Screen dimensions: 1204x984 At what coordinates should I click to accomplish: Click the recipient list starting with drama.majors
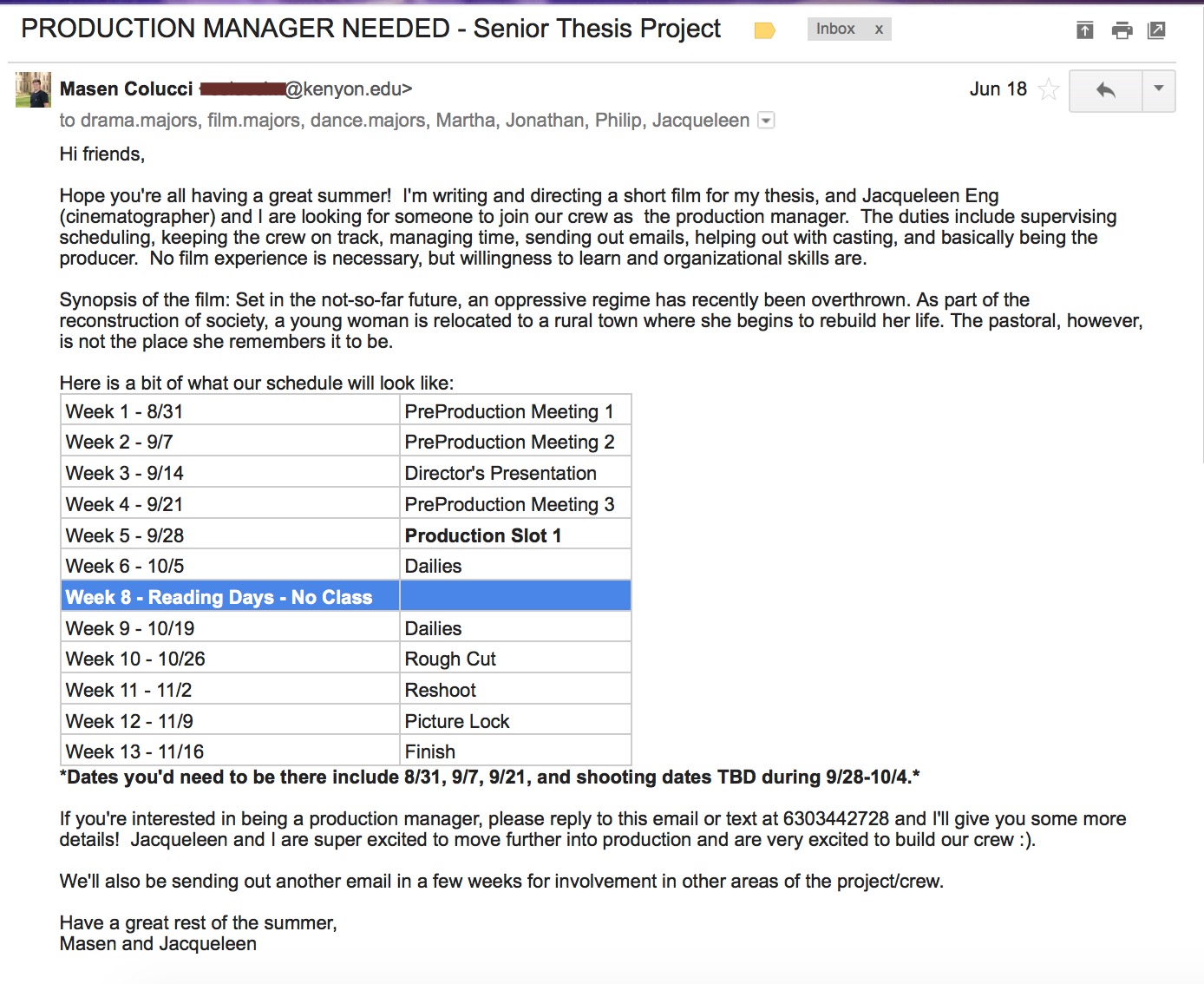coord(404,121)
